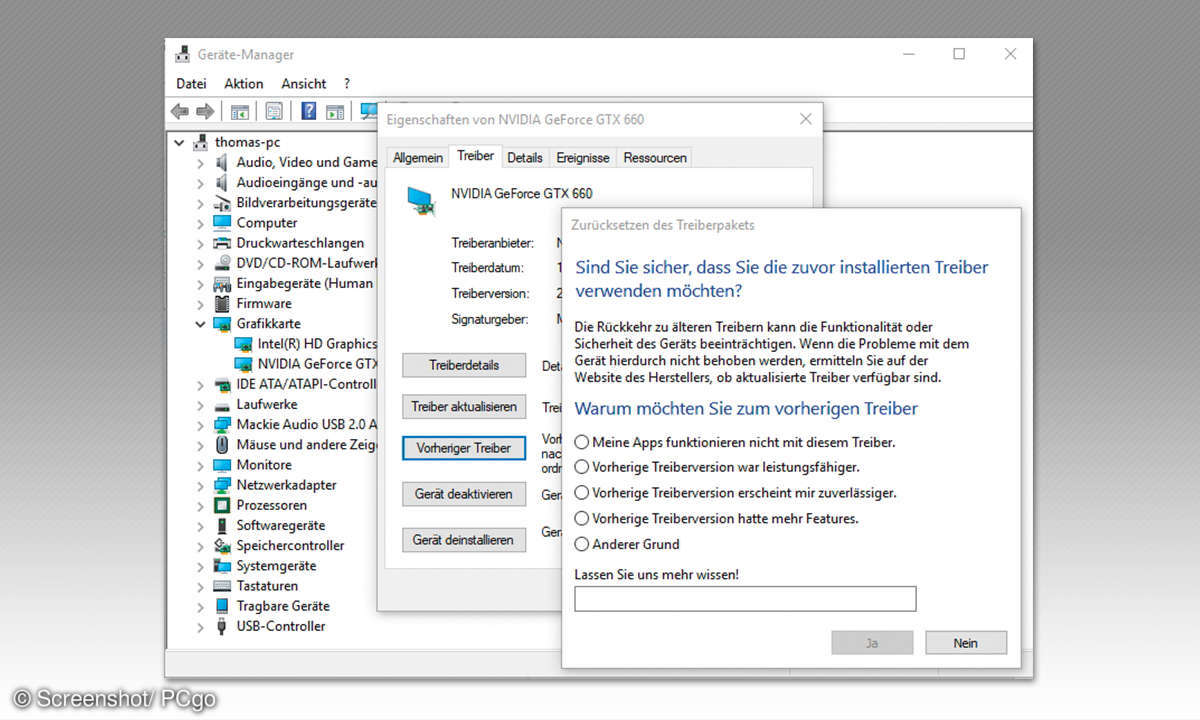Select the Treiber tab
The image size is (1200, 720).
pos(475,156)
